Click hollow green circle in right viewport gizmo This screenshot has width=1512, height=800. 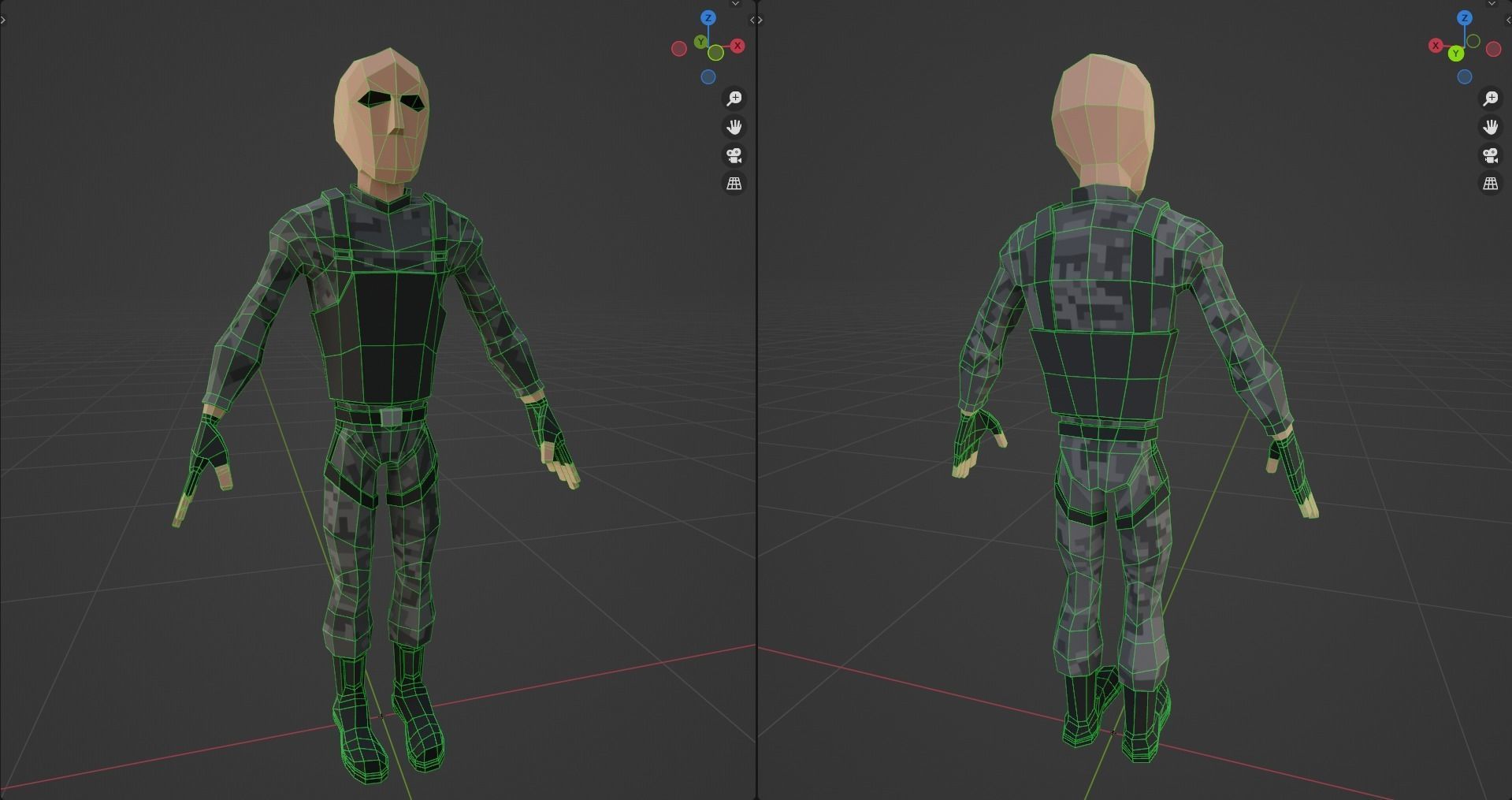click(1473, 41)
